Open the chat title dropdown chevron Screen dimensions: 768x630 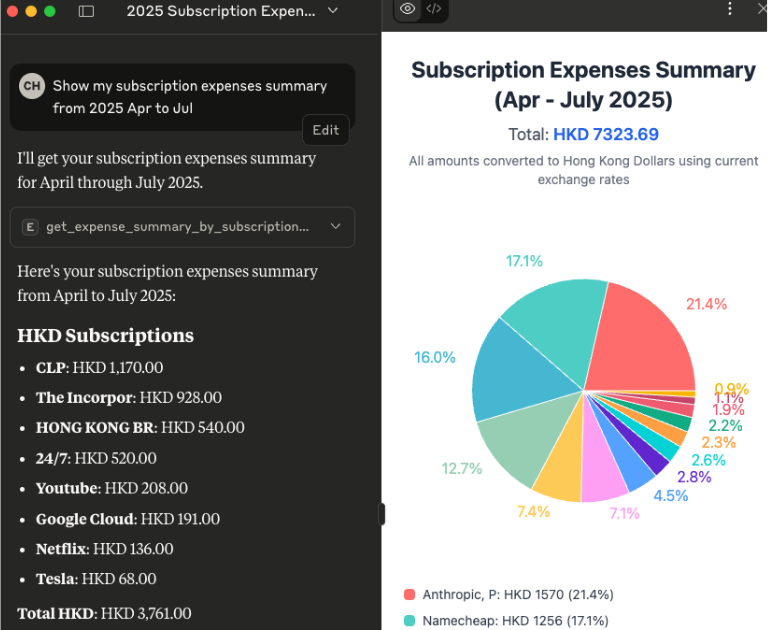333,11
